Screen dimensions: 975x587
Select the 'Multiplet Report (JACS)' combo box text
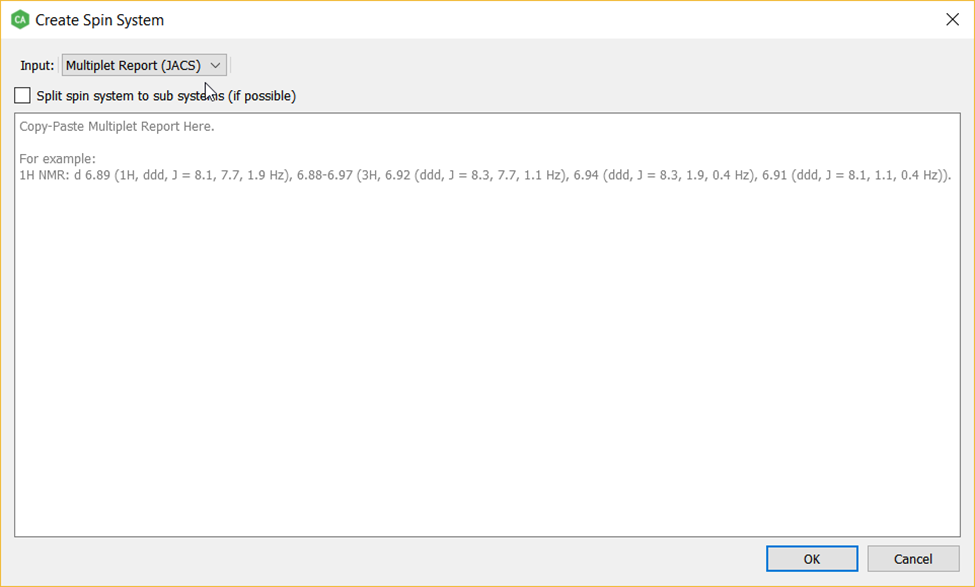133,65
